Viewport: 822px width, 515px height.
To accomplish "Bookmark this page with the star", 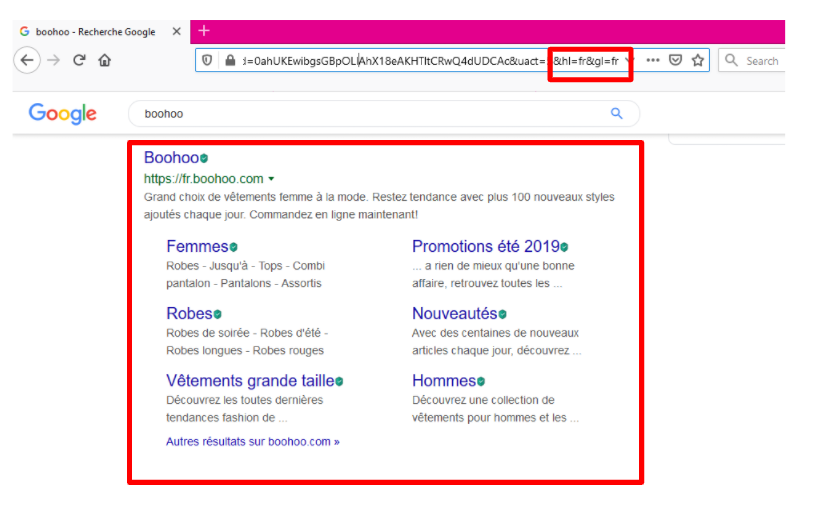I will (x=698, y=60).
